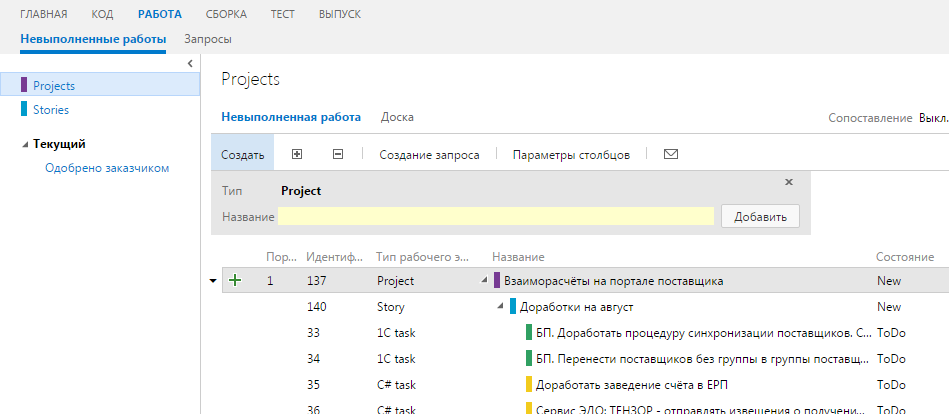
Task: Switch to the 'Доска' tab
Action: pos(397,117)
